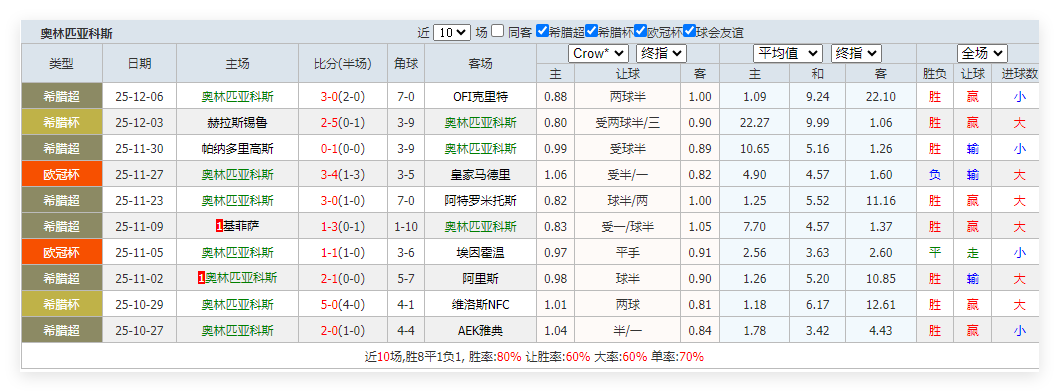
Task: Click the 希腊超 tag on 25-11-30
Action: 61,149
